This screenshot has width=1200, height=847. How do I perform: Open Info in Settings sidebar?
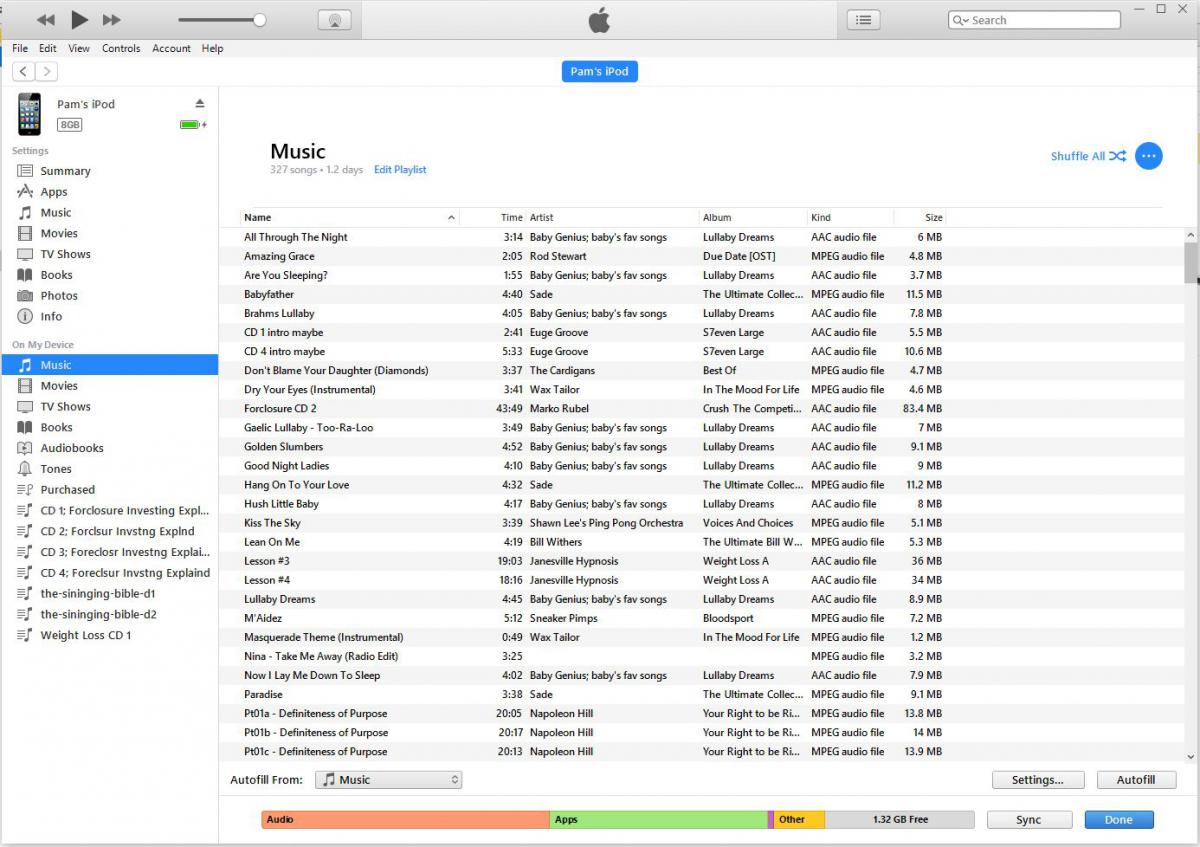[51, 317]
